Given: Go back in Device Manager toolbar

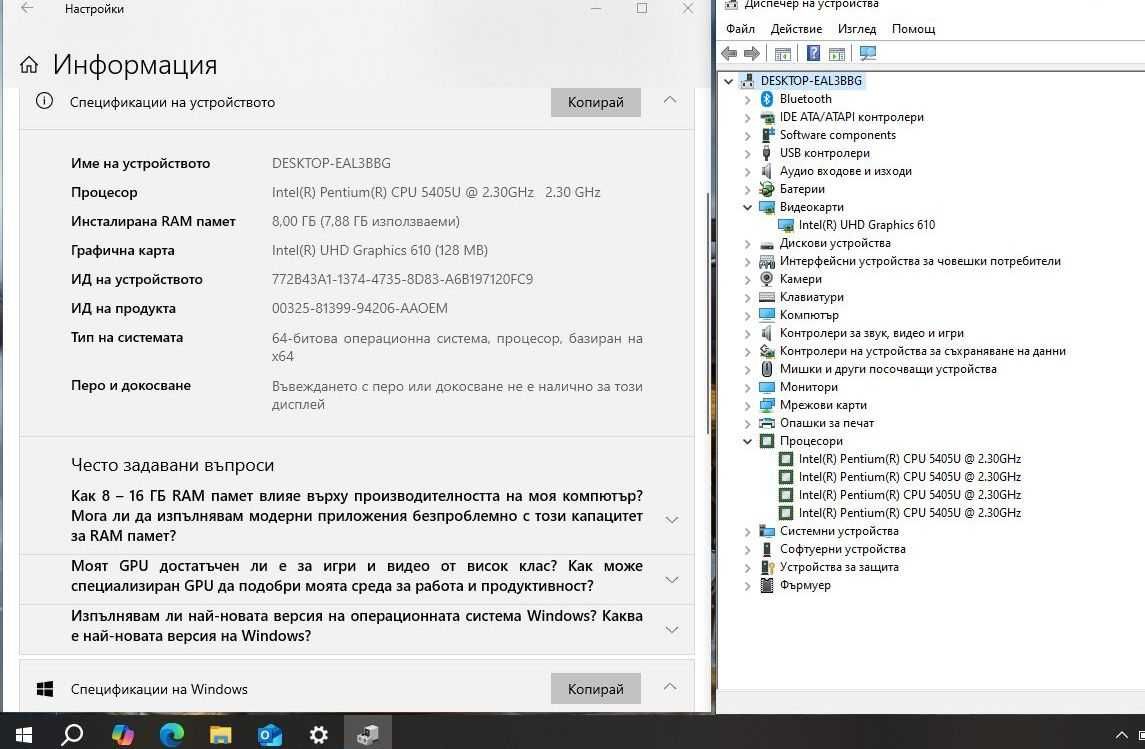Looking at the screenshot, I should click(729, 53).
